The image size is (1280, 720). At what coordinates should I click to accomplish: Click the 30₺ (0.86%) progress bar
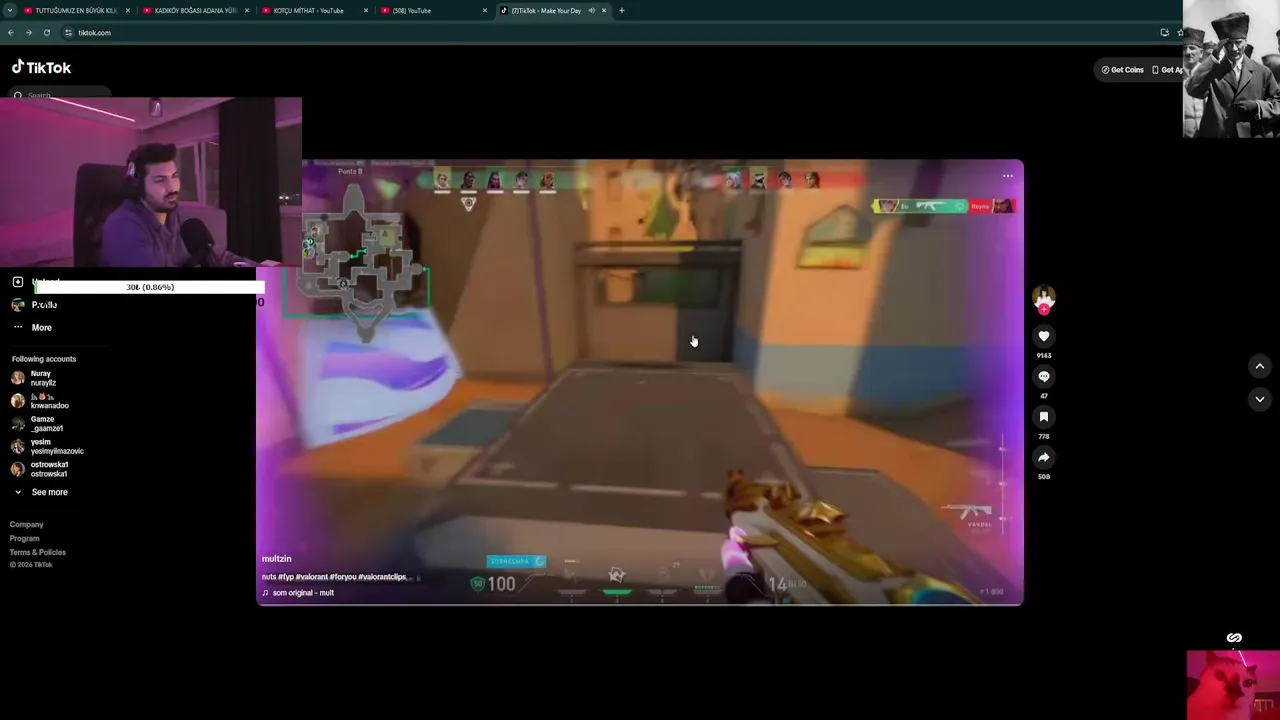[x=150, y=287]
